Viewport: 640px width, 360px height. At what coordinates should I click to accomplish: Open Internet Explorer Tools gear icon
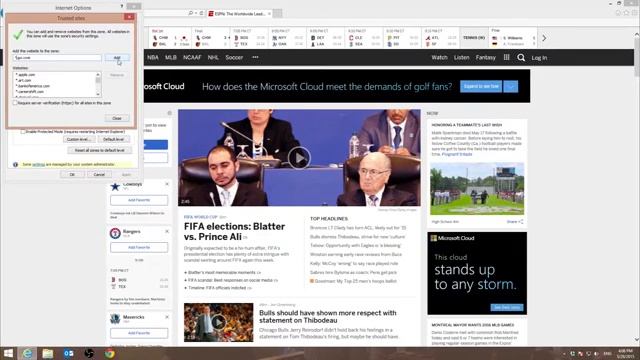[635, 13]
